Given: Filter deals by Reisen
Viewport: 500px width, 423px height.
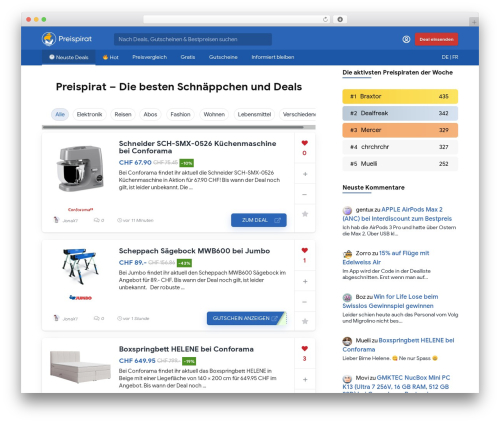Looking at the screenshot, I should (123, 114).
